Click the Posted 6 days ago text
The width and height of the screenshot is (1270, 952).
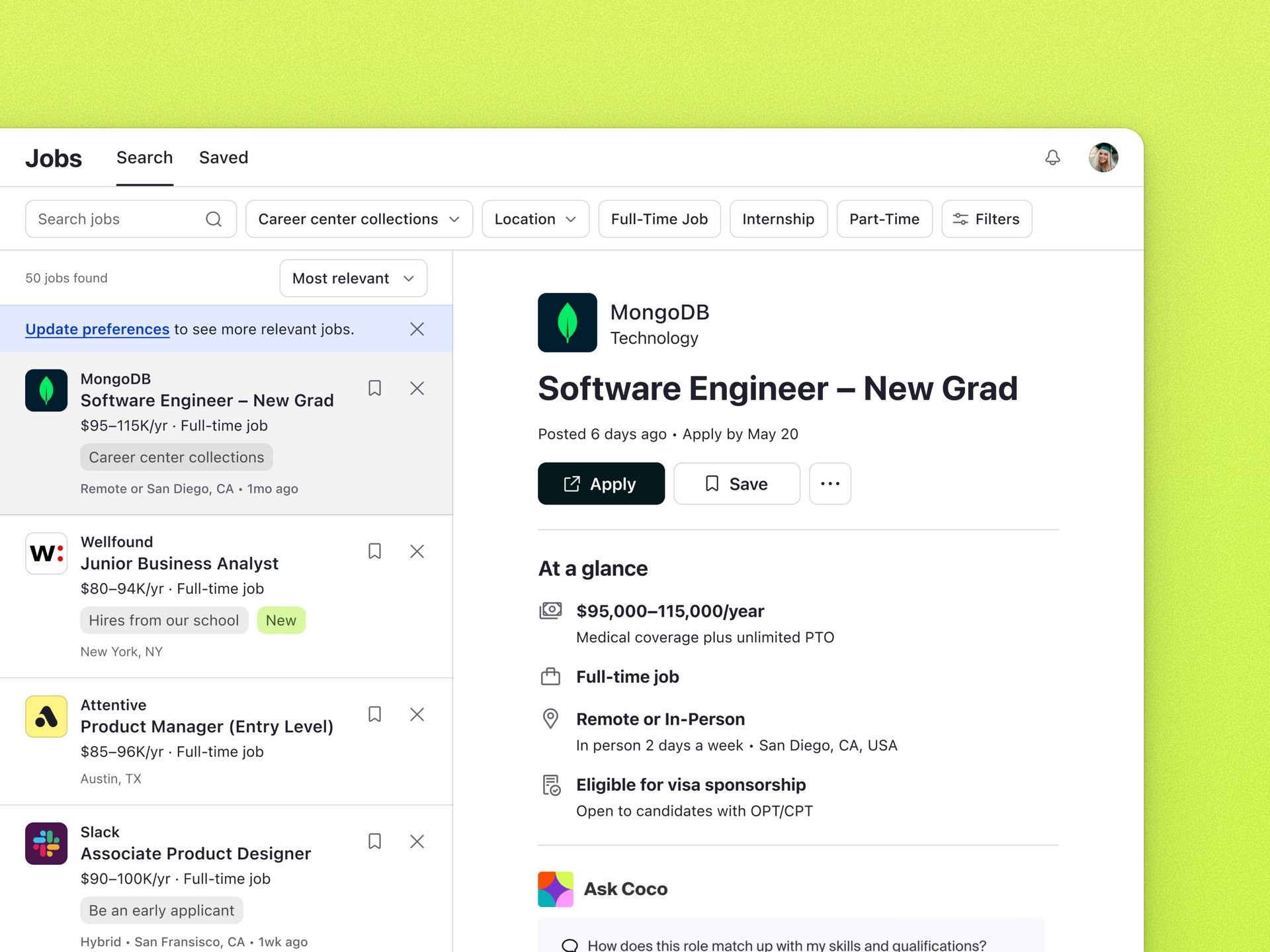click(x=602, y=434)
